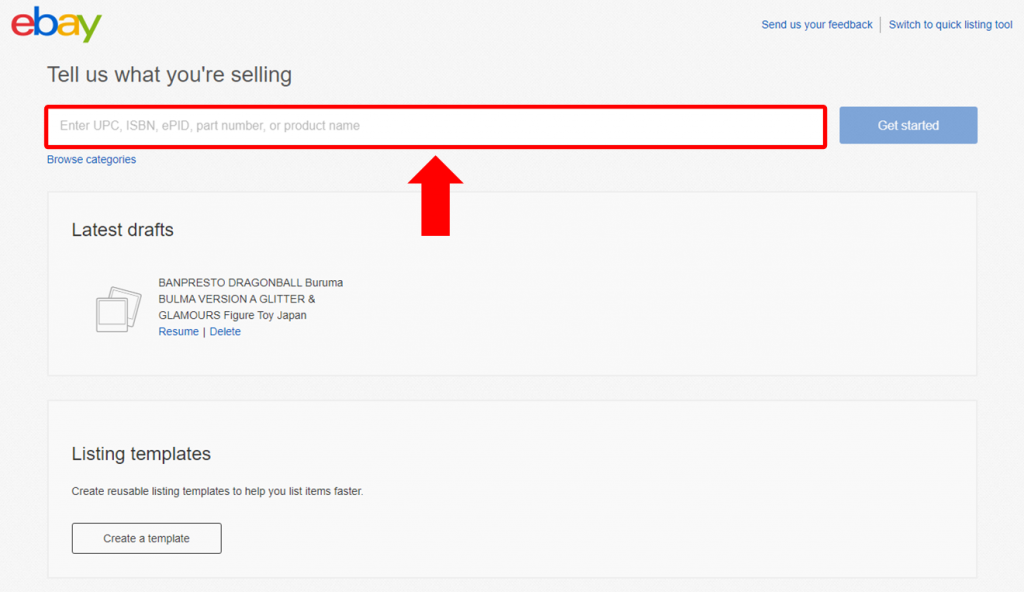Click the draft photo placeholder icon
Screen dimensions: 1024x592
118,309
